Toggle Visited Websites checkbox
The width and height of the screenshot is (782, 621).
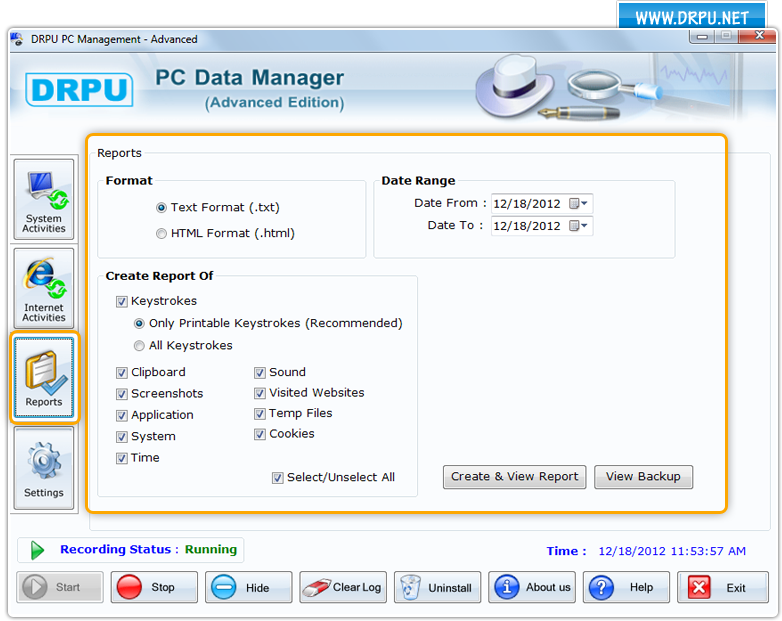point(260,394)
